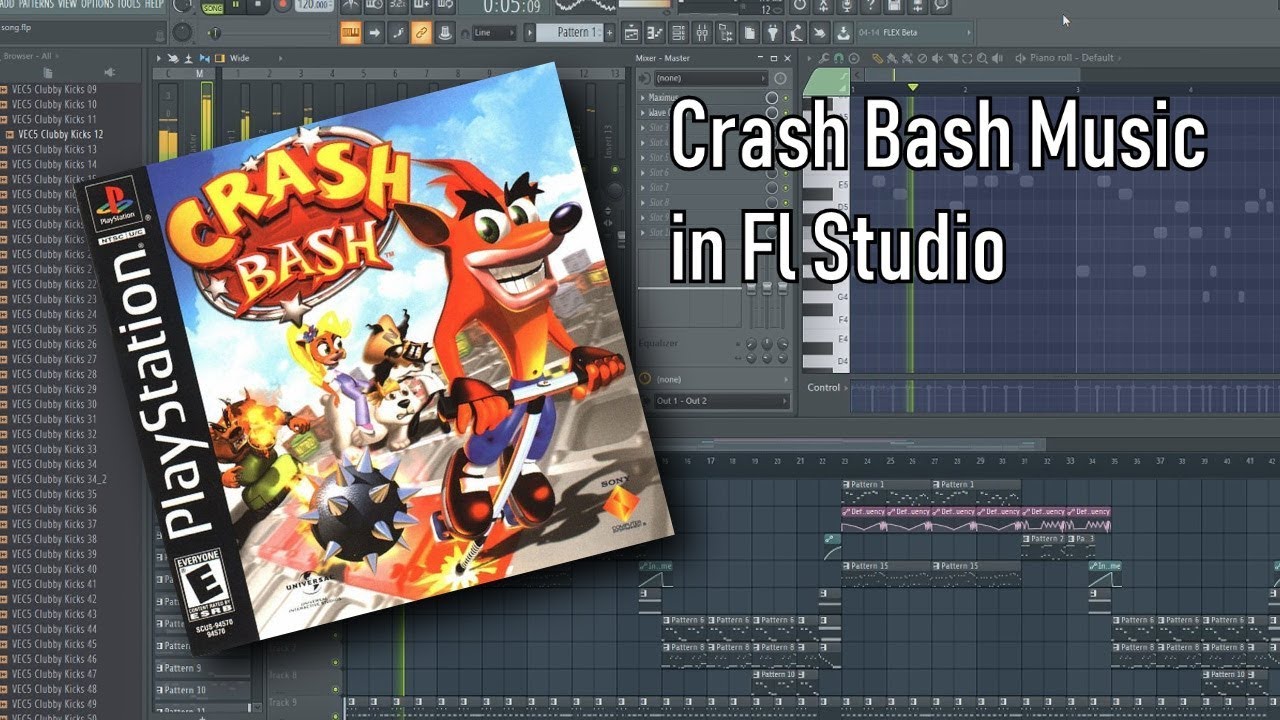1280x720 pixels.
Task: Click the 0:05:09 time display
Action: (x=512, y=7)
